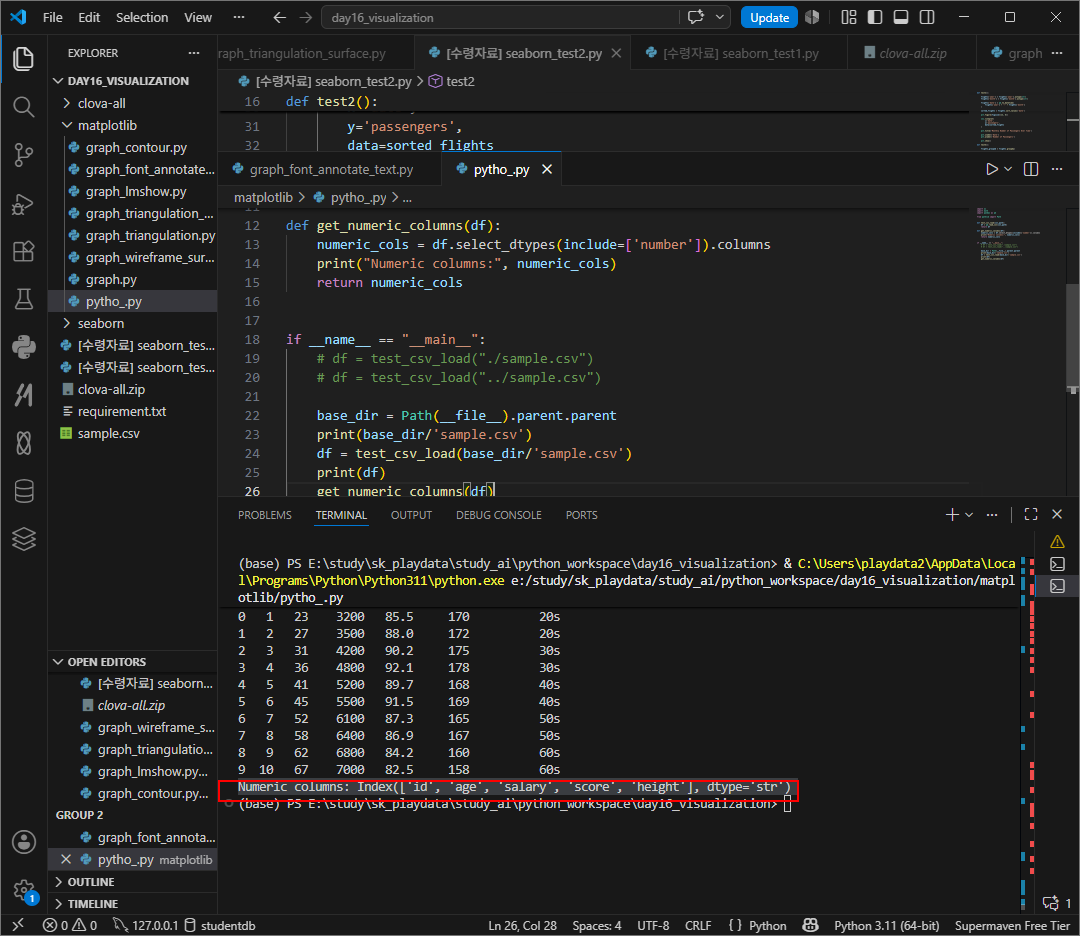
Task: Click the Update button
Action: [x=769, y=17]
